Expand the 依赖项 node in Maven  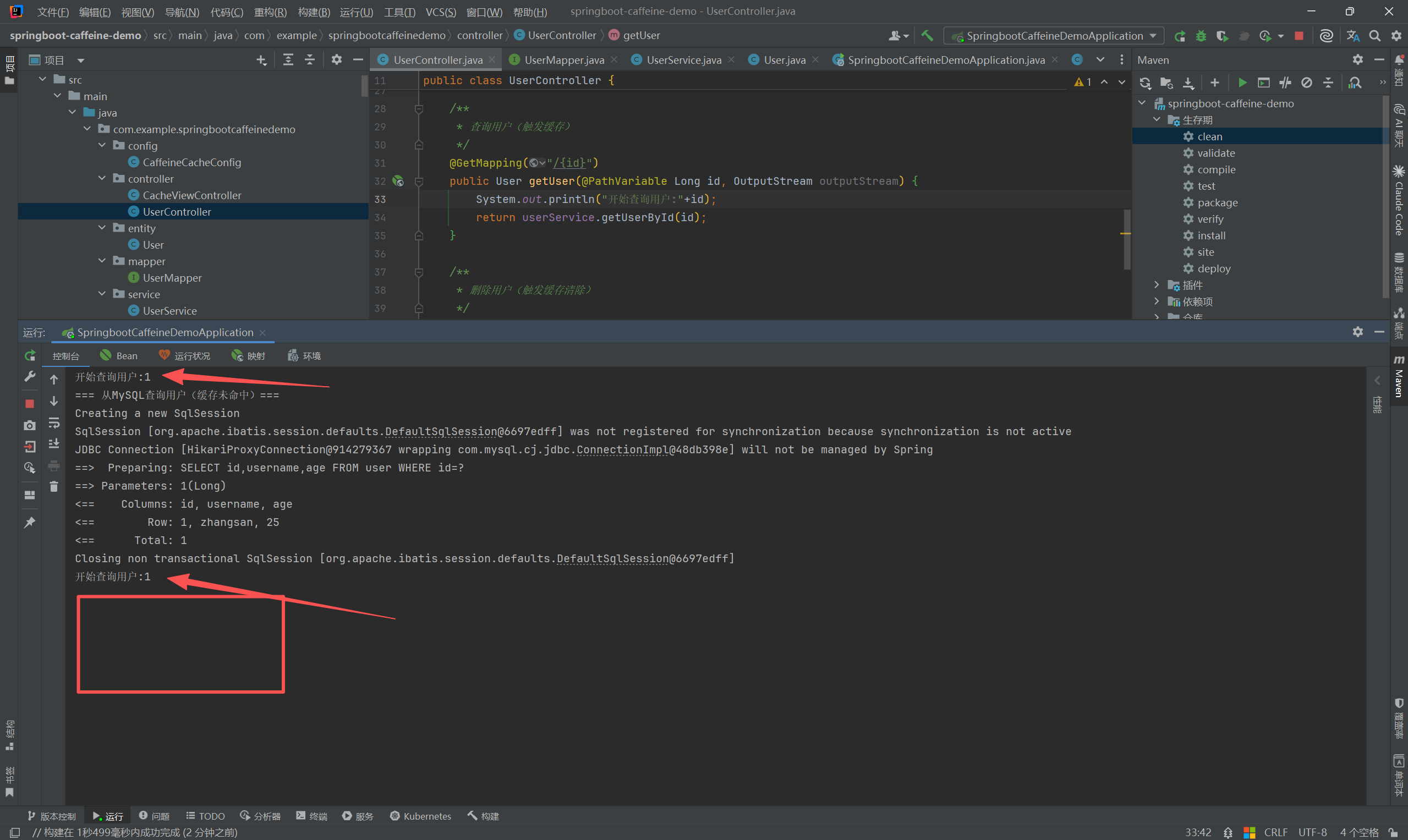coord(1157,301)
